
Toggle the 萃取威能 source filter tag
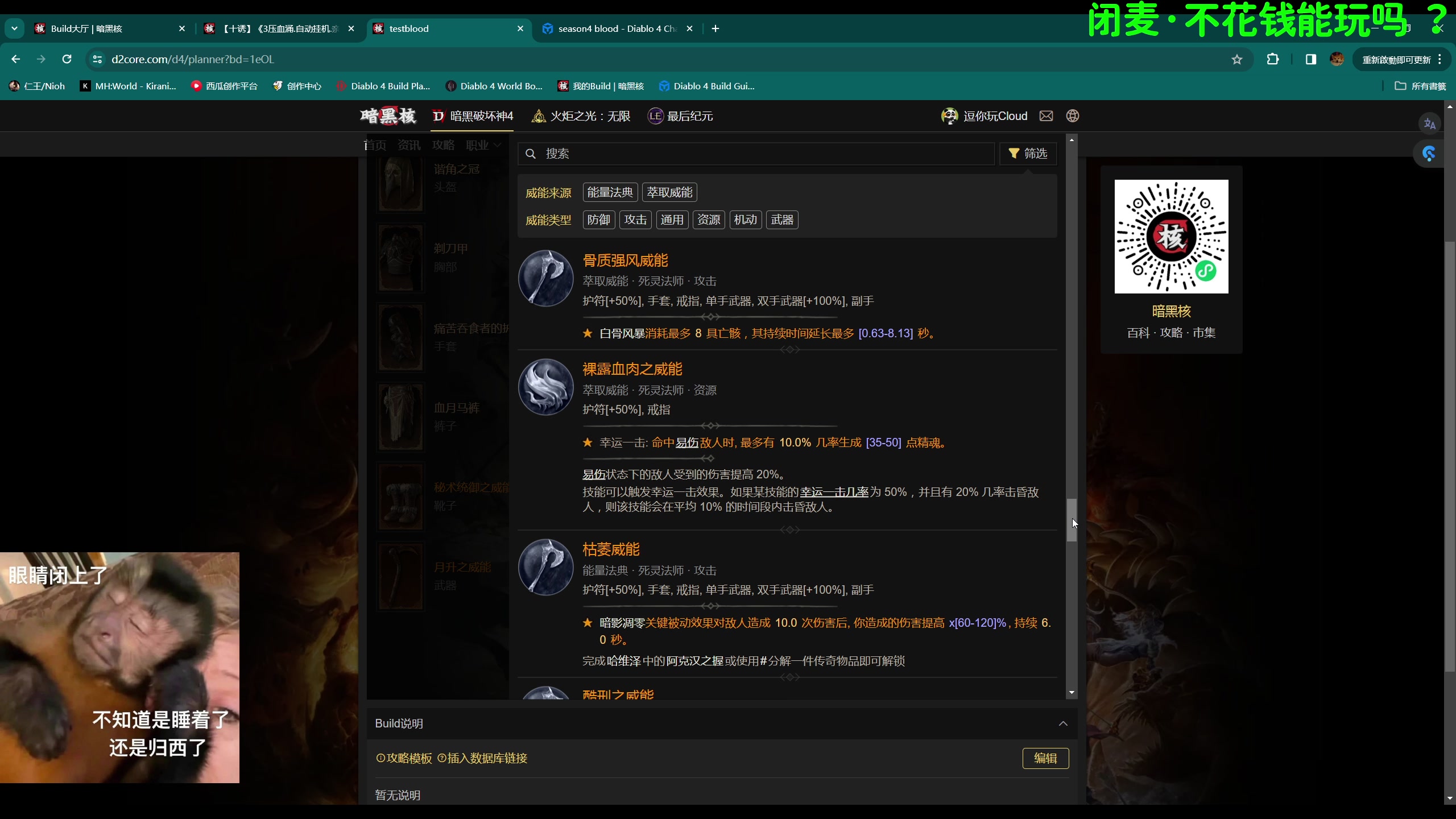pyautogui.click(x=669, y=192)
